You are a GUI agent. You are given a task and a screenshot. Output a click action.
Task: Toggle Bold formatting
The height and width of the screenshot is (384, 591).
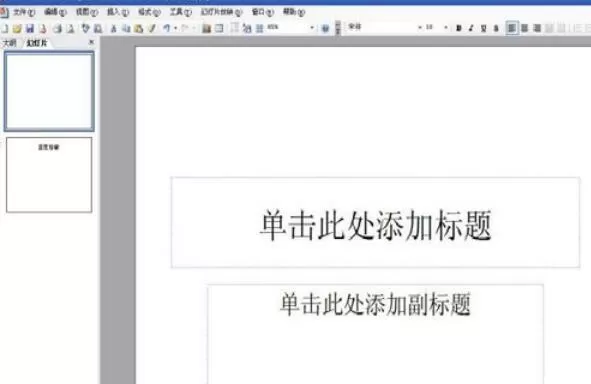click(459, 28)
